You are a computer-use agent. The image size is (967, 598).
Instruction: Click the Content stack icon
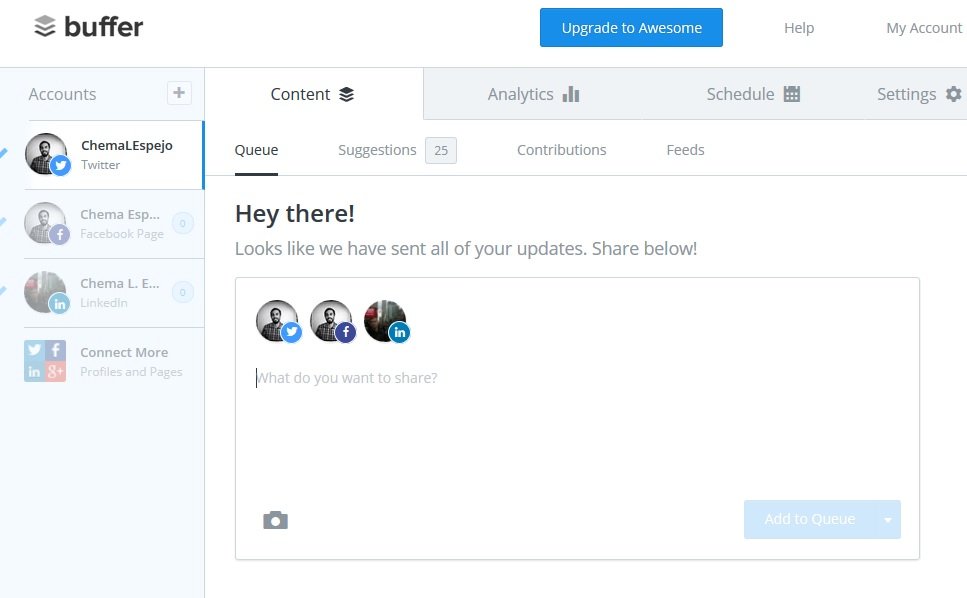point(347,94)
